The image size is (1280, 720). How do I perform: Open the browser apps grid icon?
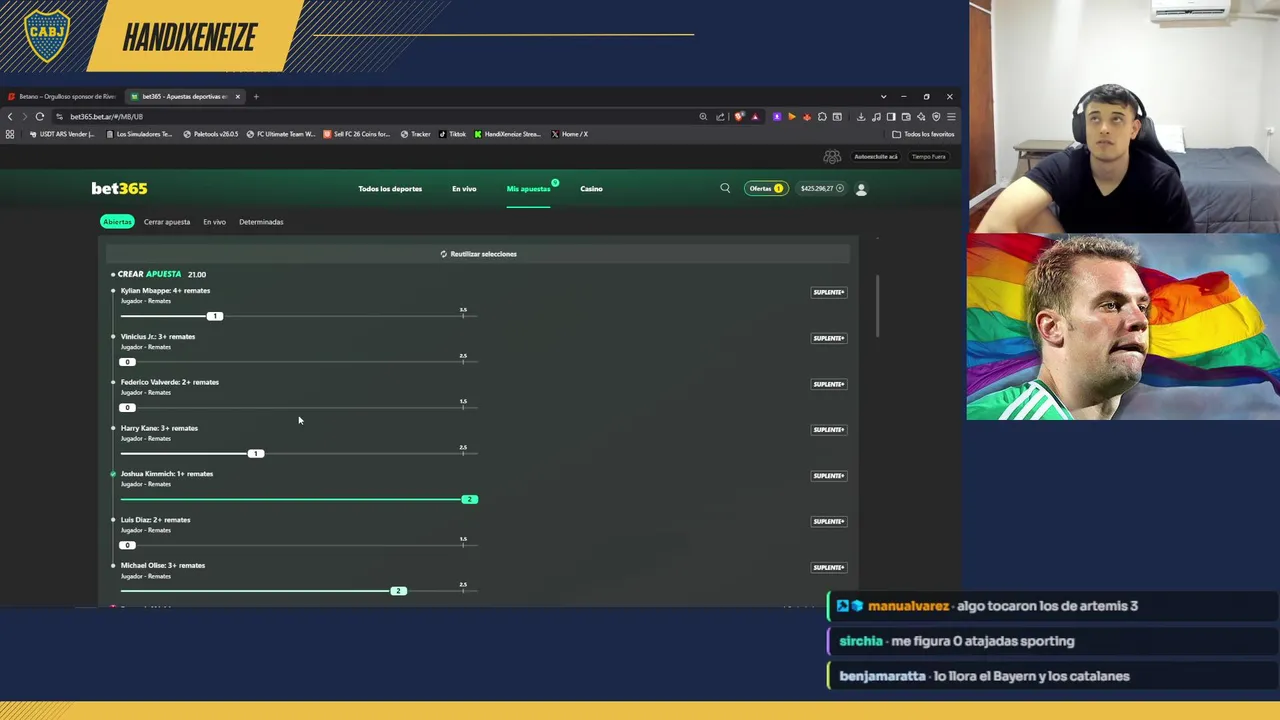(x=9, y=134)
